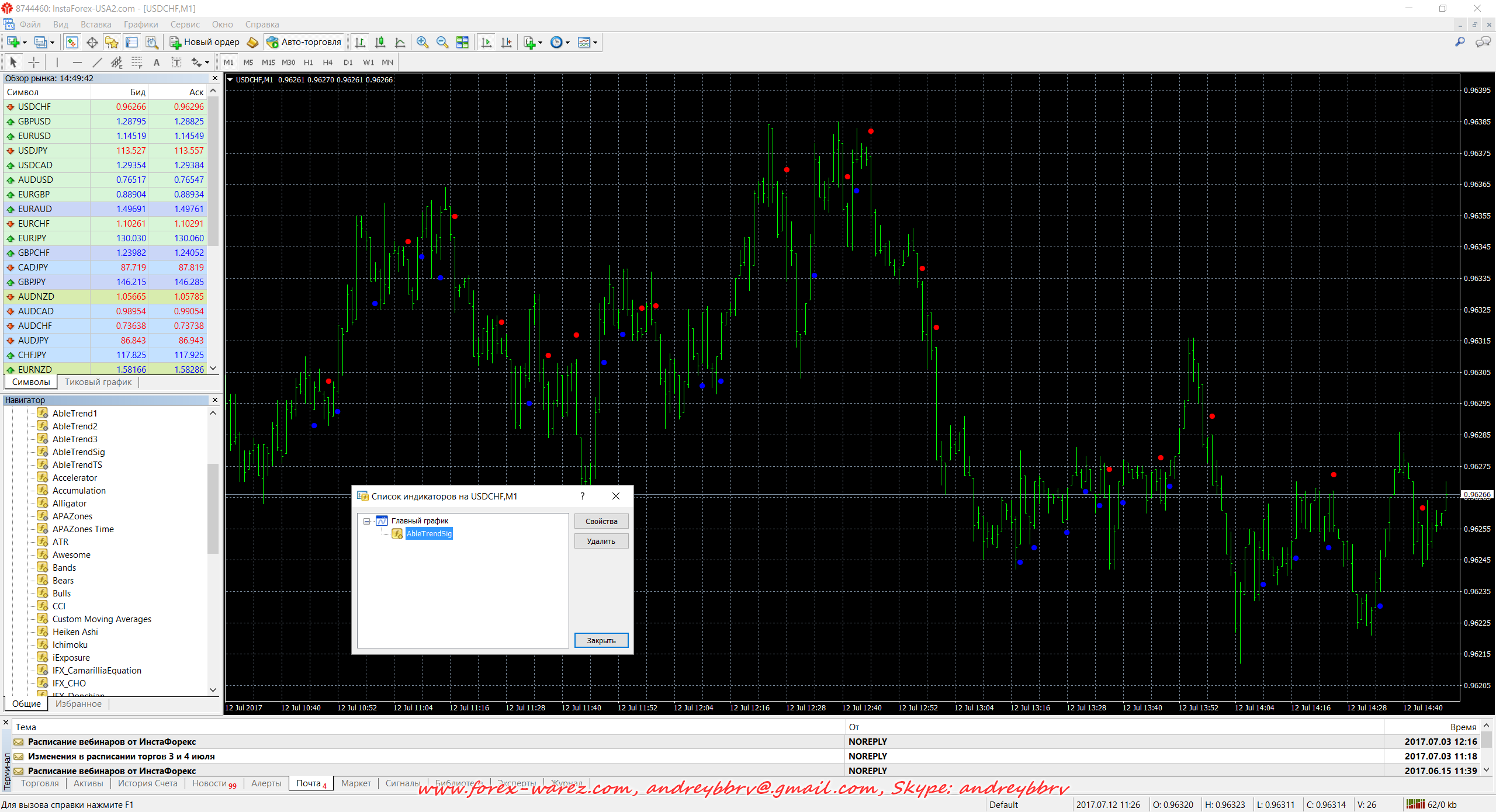Click the Zoom Out magnifier icon
The height and width of the screenshot is (812, 1496).
pos(442,42)
